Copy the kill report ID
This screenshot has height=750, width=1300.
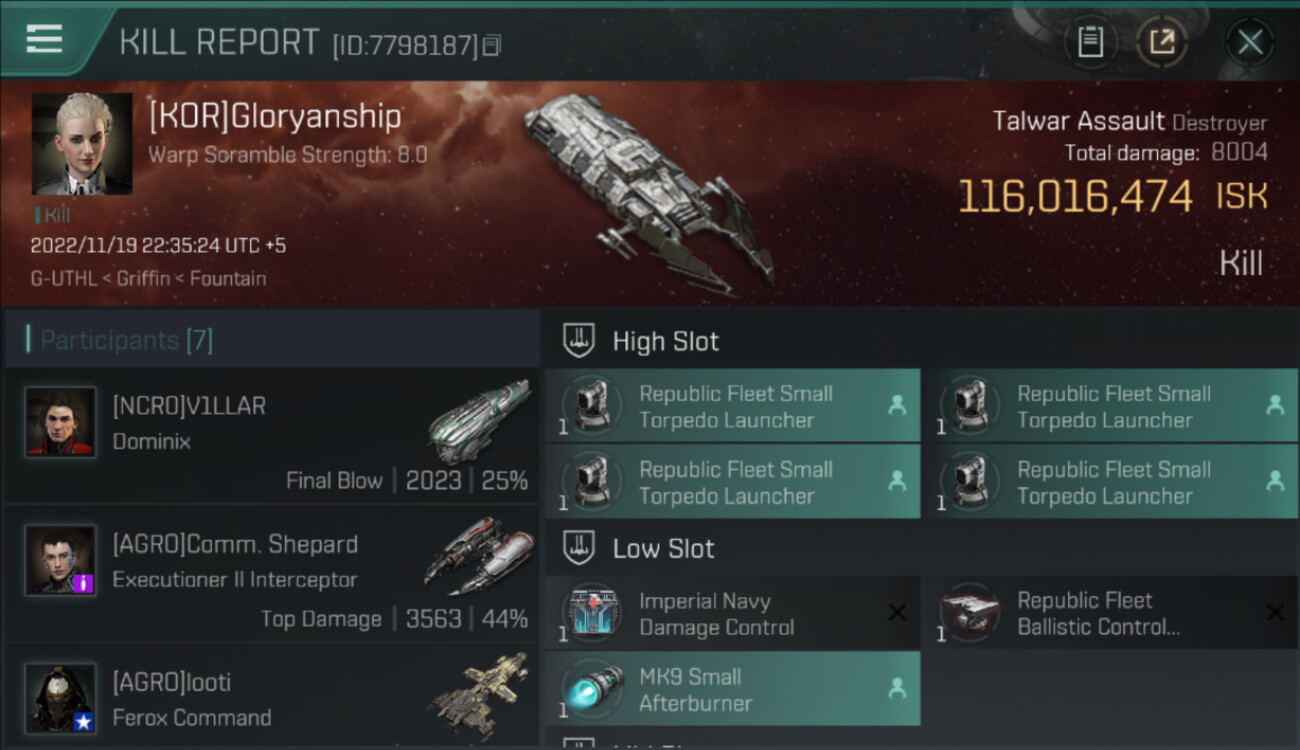click(491, 45)
